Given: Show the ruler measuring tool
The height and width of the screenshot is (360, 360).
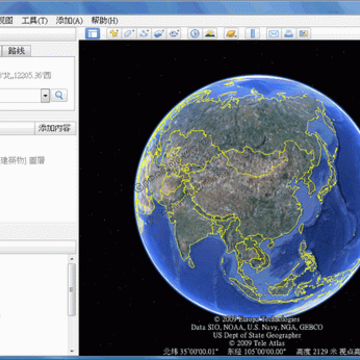Looking at the screenshot, I should click(253, 33).
